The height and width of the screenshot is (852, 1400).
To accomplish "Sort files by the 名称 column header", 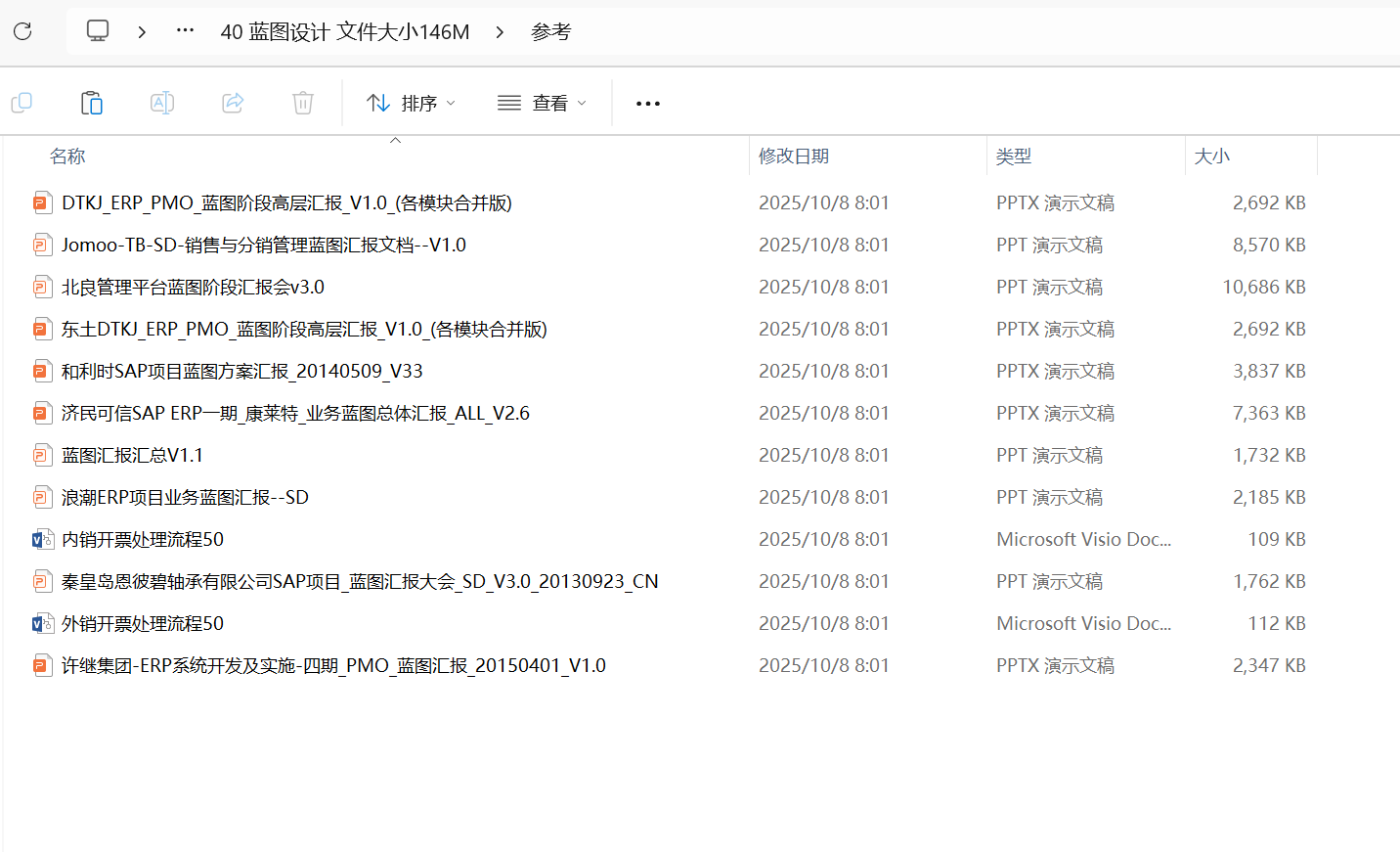I will [67, 157].
